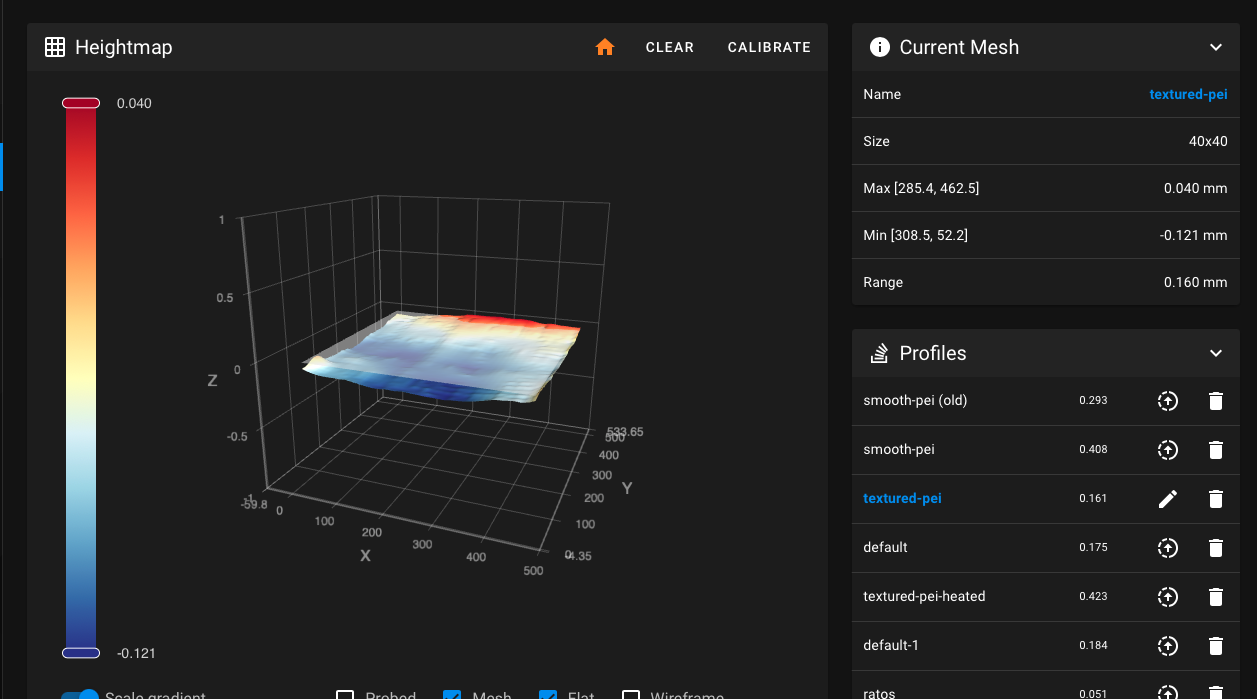
Task: Uncheck the Mesh checkbox
Action: (x=452, y=696)
